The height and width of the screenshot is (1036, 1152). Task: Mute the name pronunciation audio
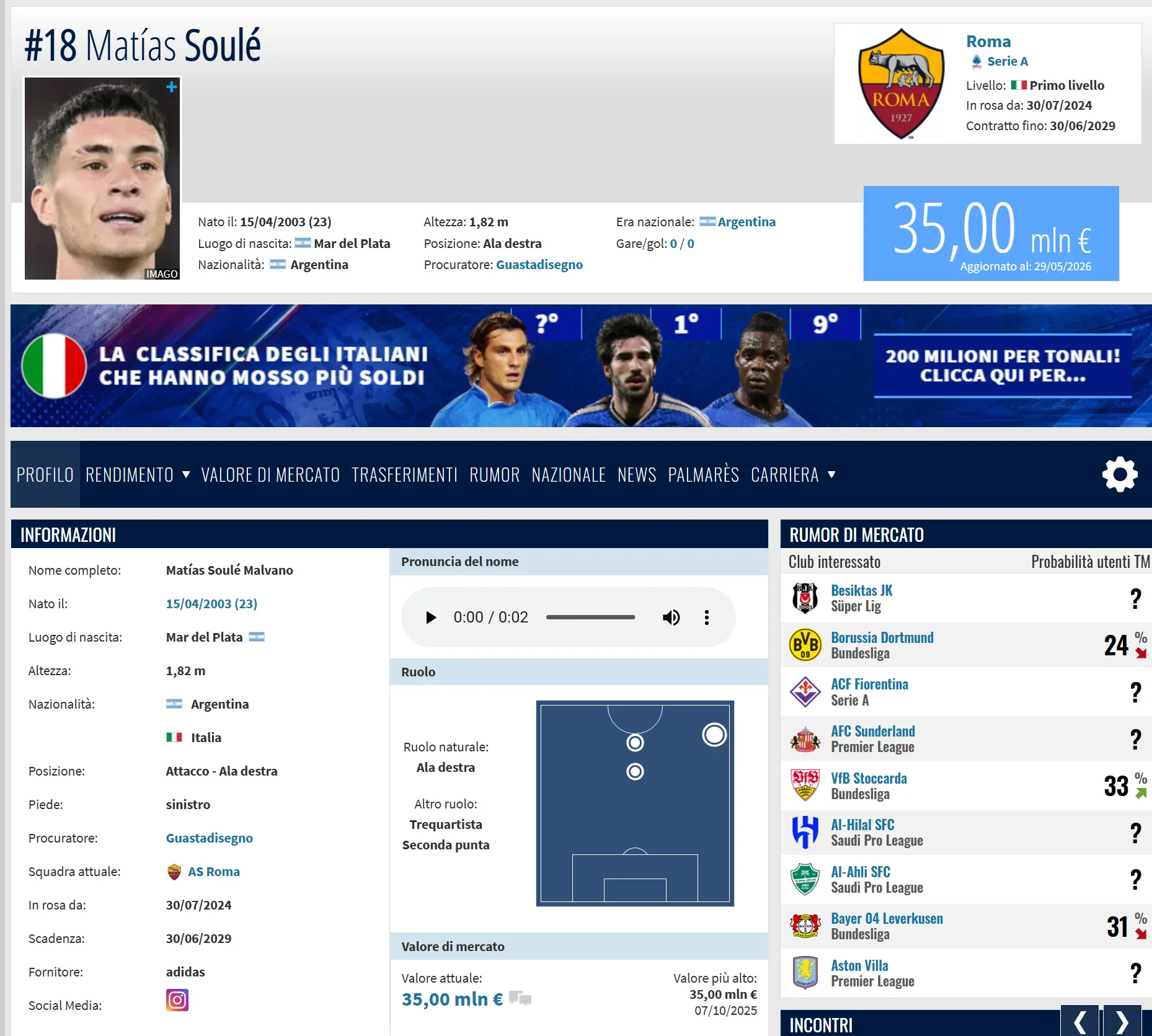[671, 618]
